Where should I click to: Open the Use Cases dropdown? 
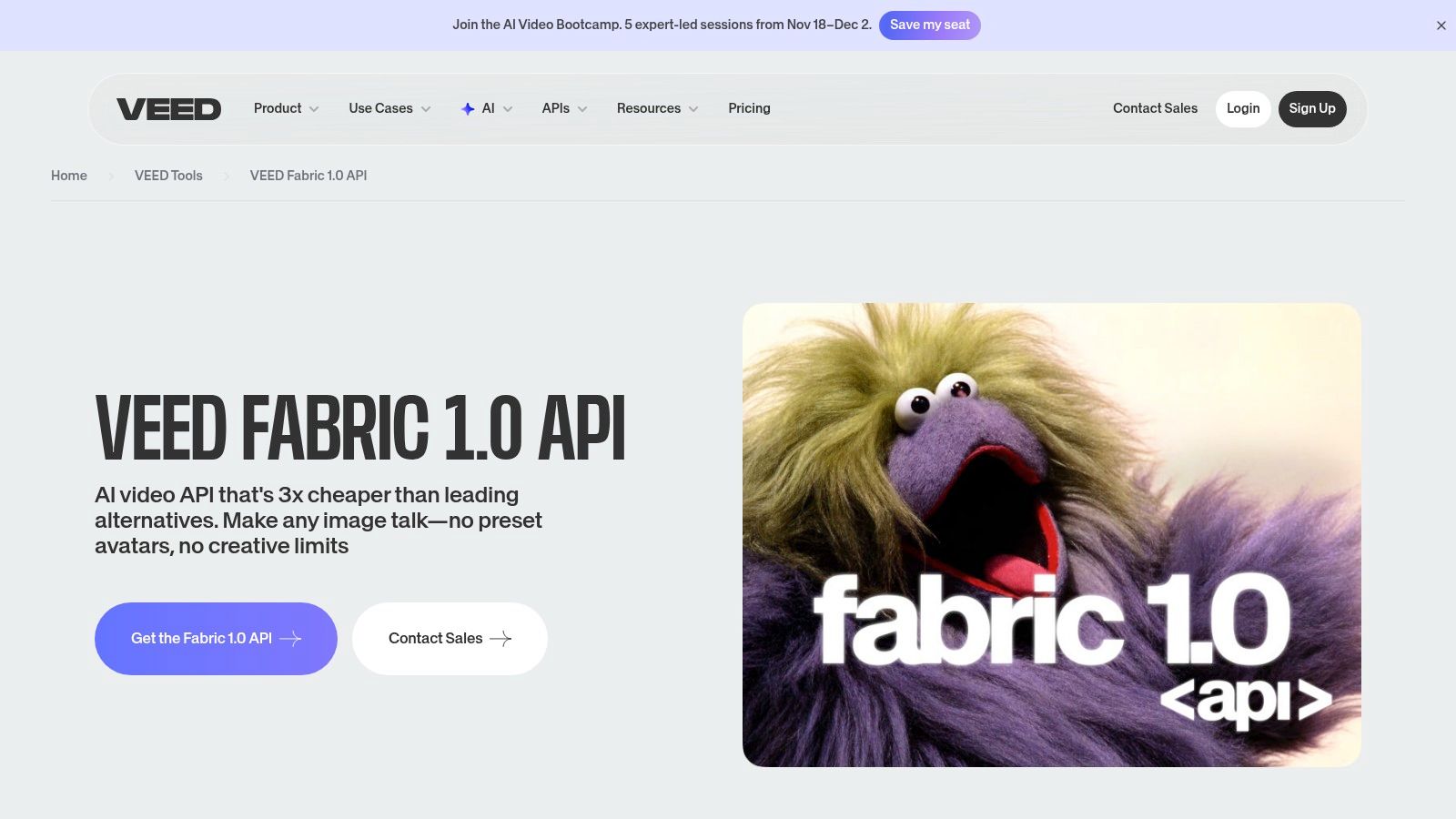pos(389,108)
